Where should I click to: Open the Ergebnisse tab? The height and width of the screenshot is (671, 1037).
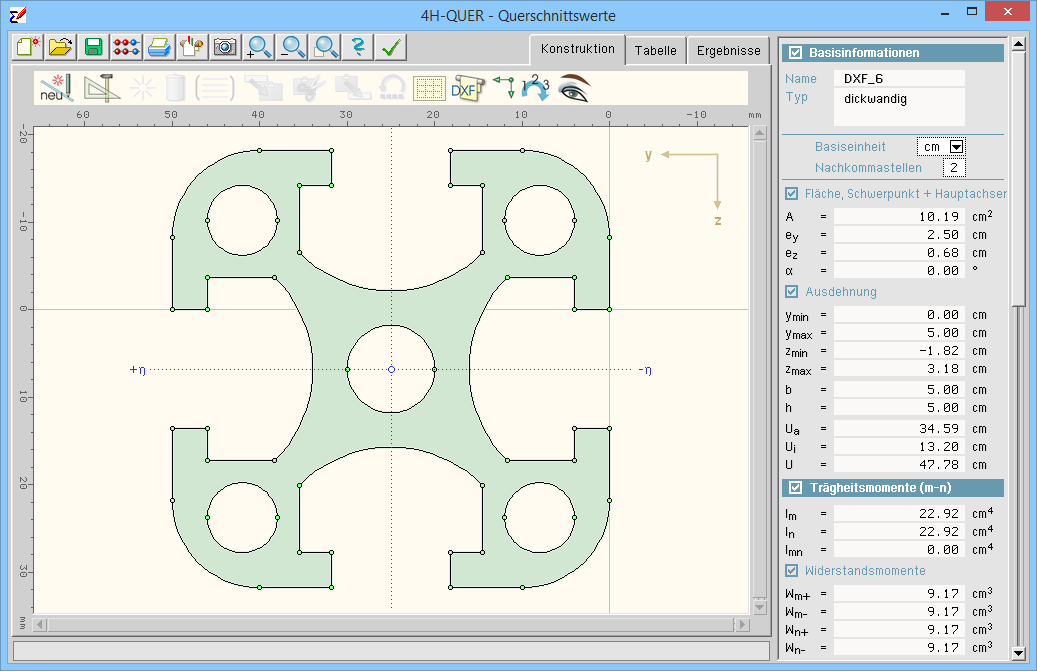[x=729, y=50]
